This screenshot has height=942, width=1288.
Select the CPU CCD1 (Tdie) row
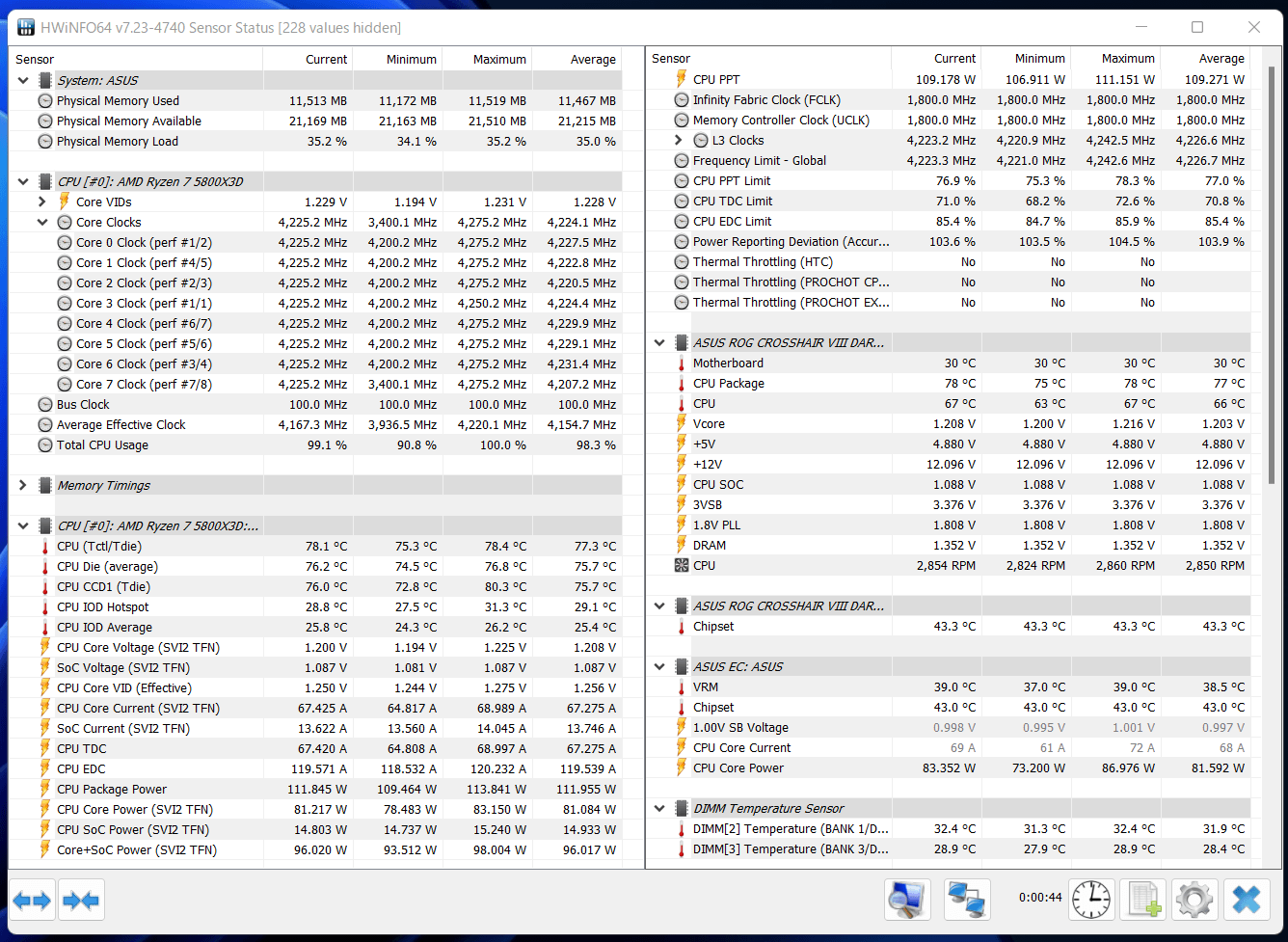(x=315, y=587)
